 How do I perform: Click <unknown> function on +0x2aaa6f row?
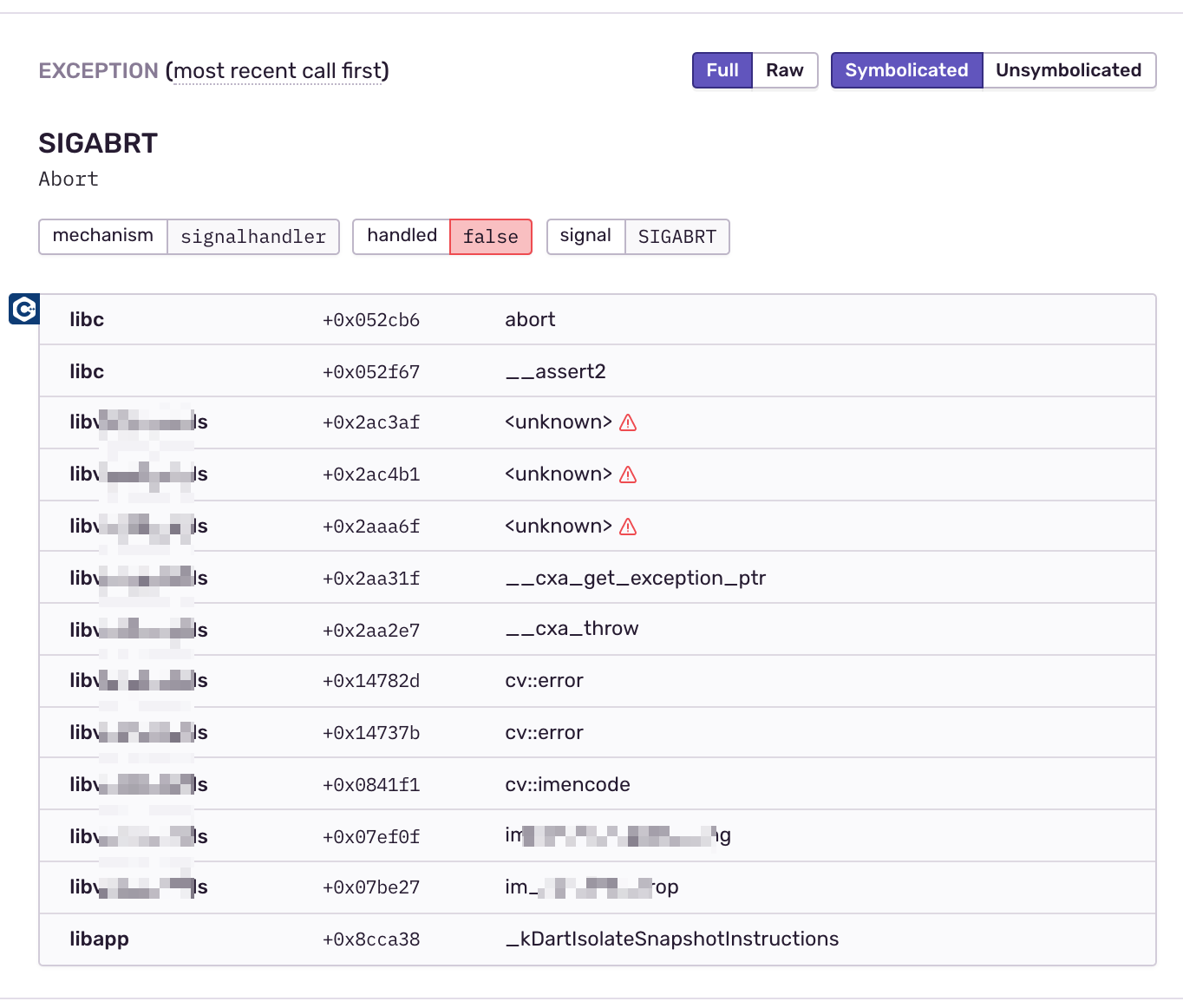coord(559,527)
